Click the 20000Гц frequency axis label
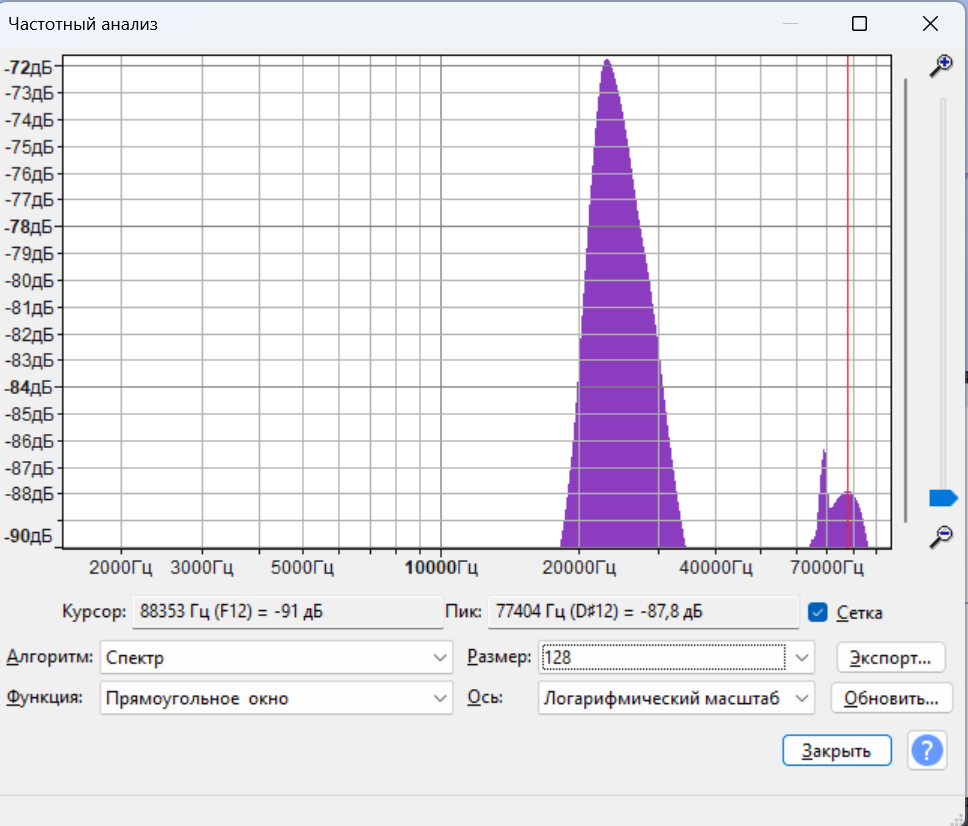 578,567
